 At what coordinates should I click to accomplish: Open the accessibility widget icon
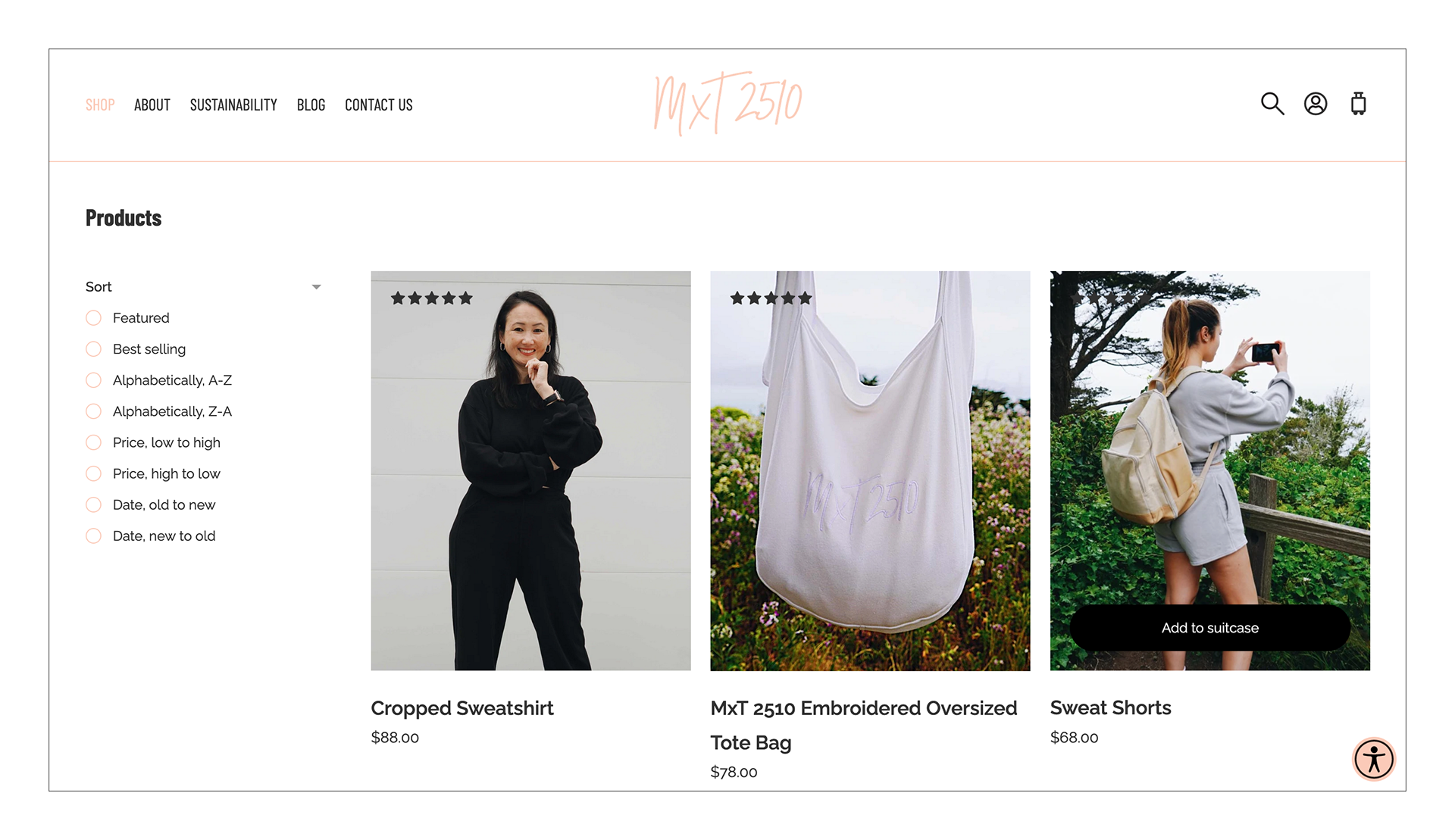click(1374, 759)
